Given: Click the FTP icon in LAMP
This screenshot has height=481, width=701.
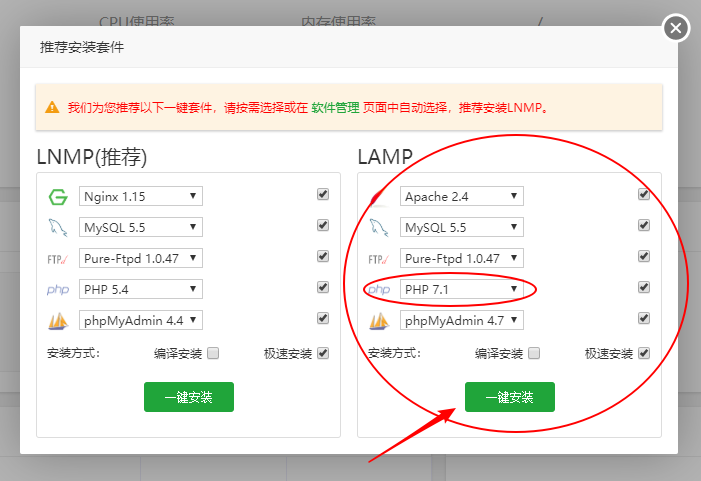Looking at the screenshot, I should tap(379, 259).
